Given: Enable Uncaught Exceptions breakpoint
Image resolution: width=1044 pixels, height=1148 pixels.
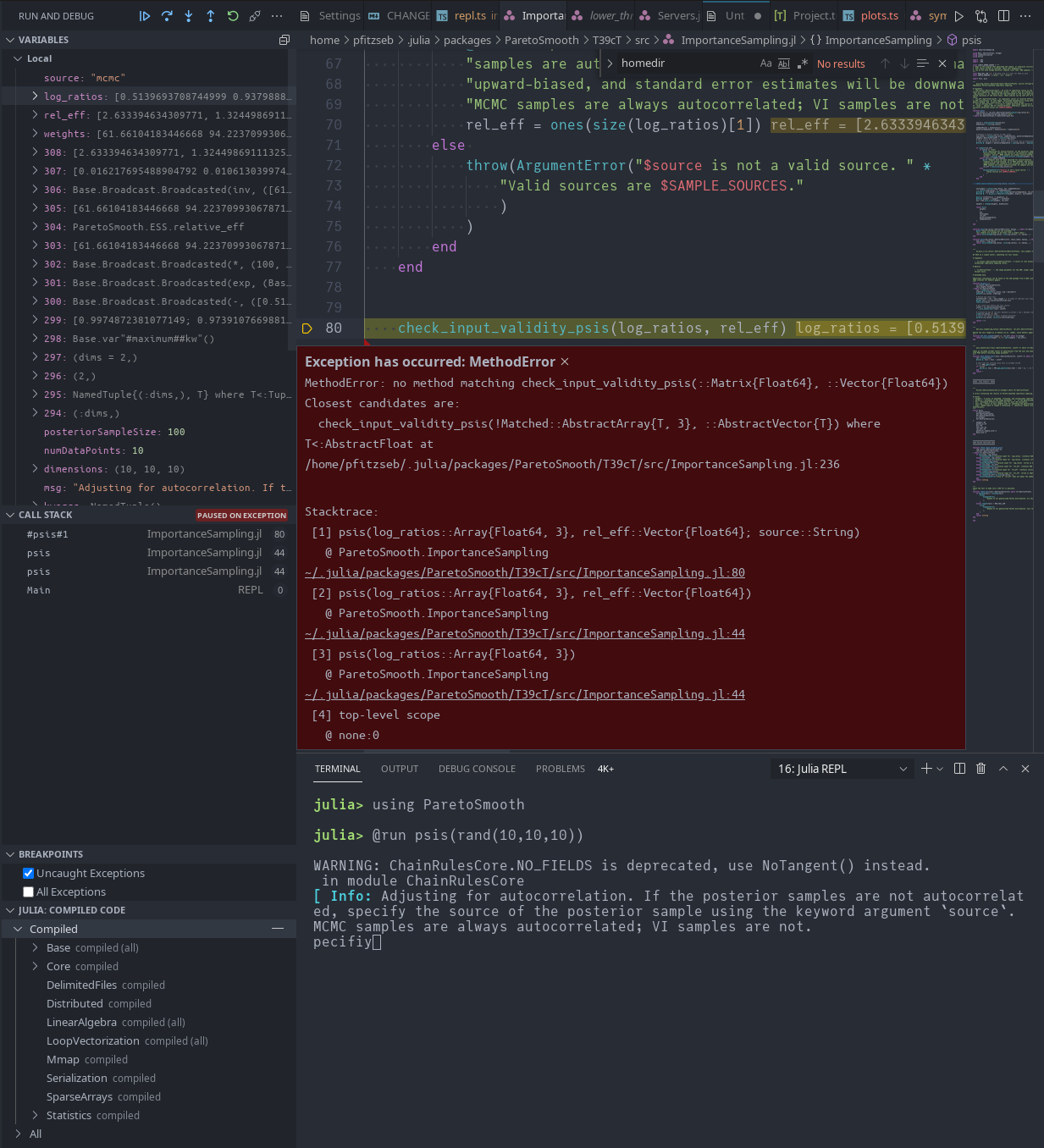Looking at the screenshot, I should pos(28,873).
